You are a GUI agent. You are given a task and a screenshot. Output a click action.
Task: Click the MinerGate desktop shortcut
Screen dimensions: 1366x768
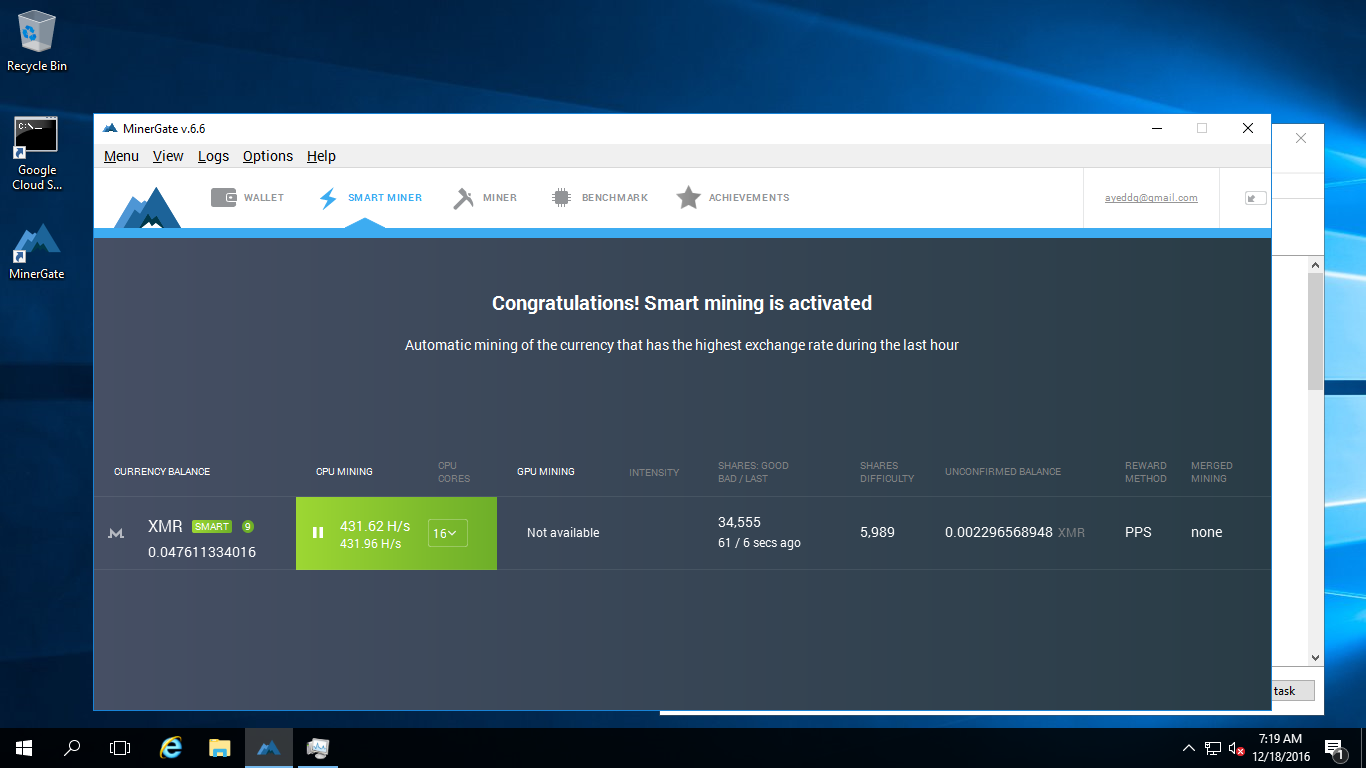(37, 252)
